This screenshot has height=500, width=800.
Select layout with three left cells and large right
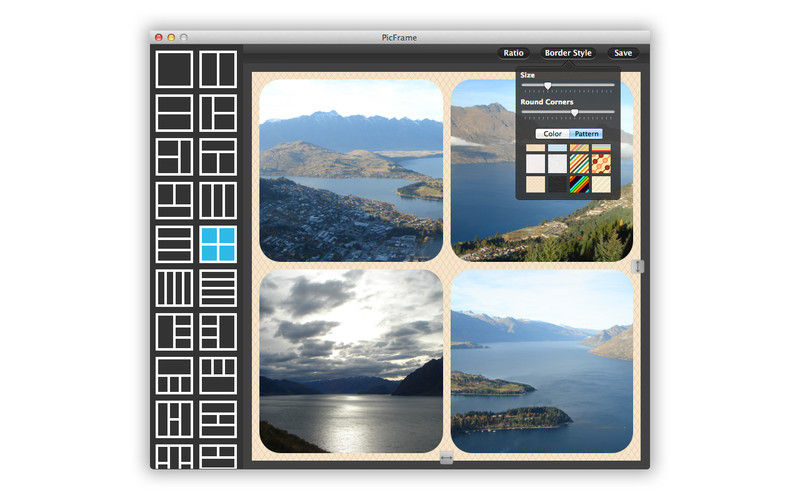coord(218,332)
